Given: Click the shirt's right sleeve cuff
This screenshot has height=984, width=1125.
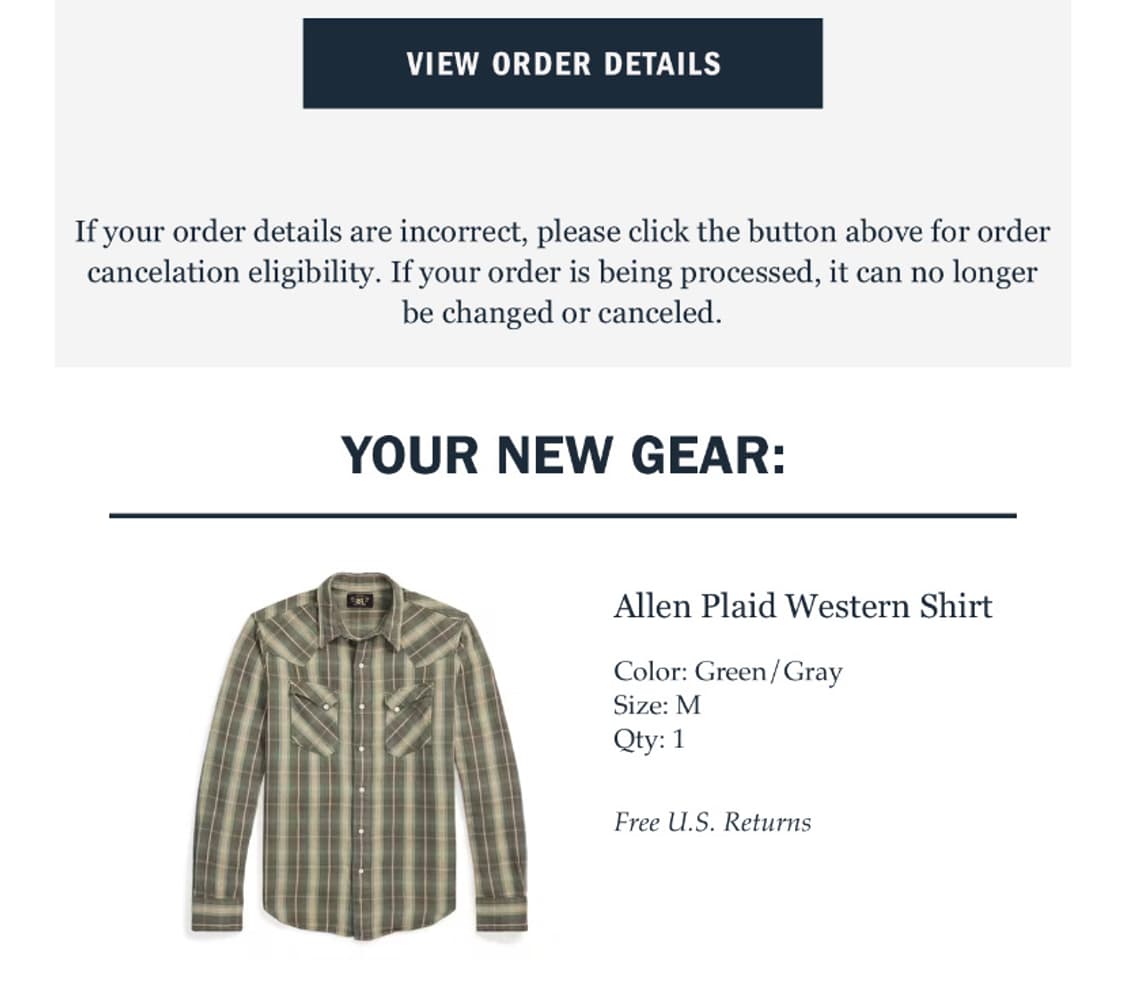Looking at the screenshot, I should pos(502,912).
